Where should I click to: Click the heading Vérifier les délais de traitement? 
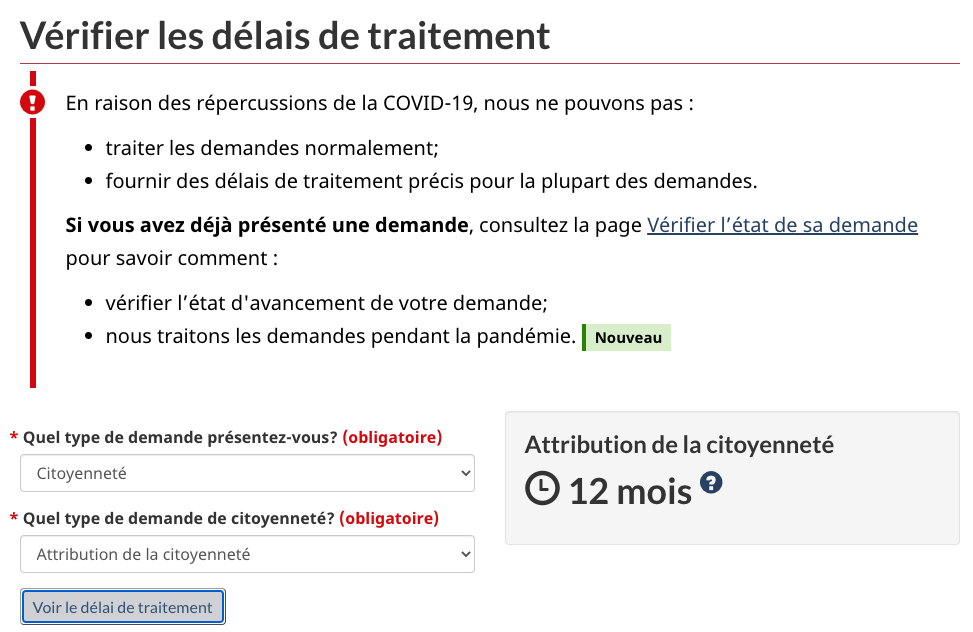(x=286, y=36)
